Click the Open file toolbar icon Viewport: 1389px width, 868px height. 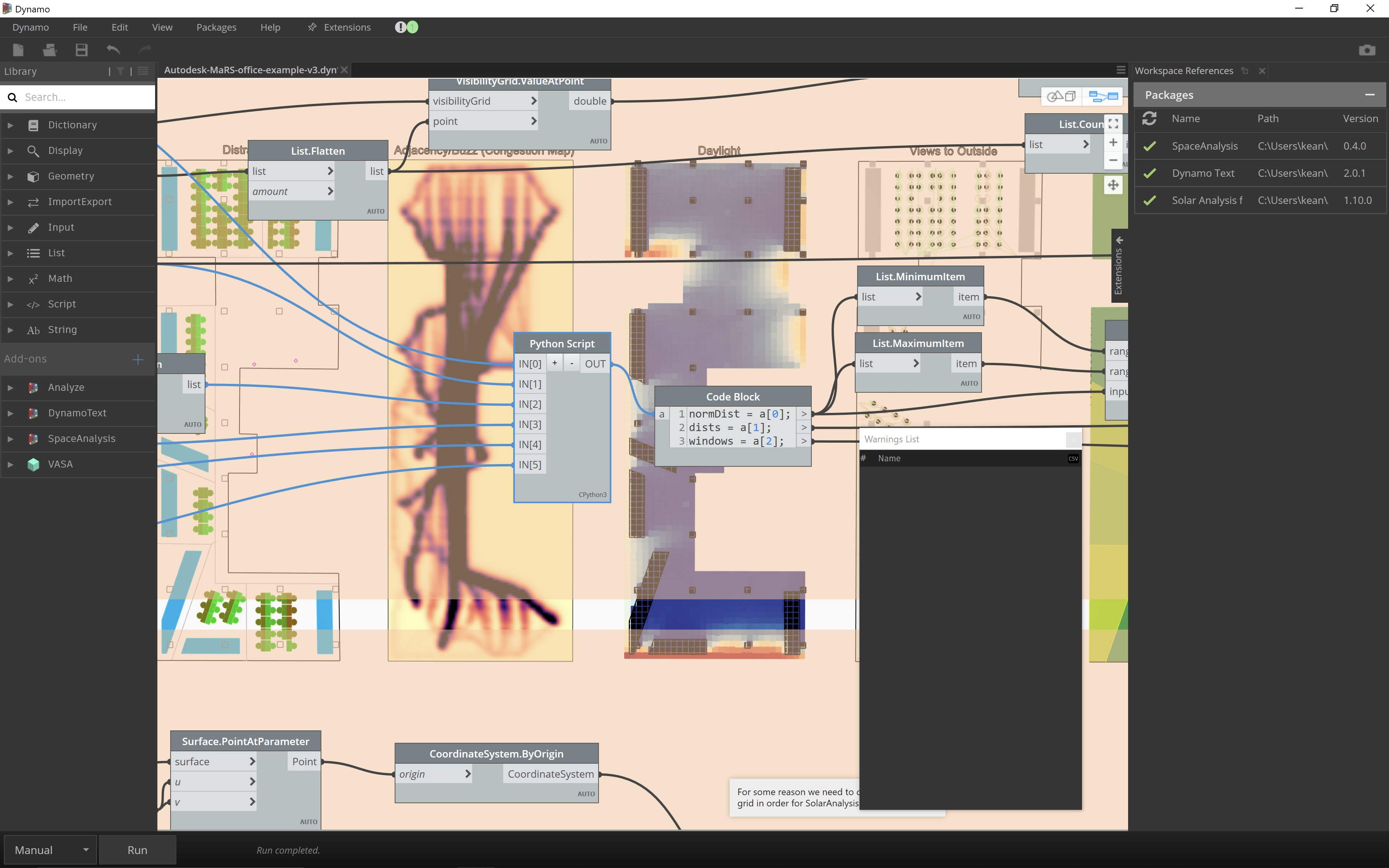coord(49,50)
